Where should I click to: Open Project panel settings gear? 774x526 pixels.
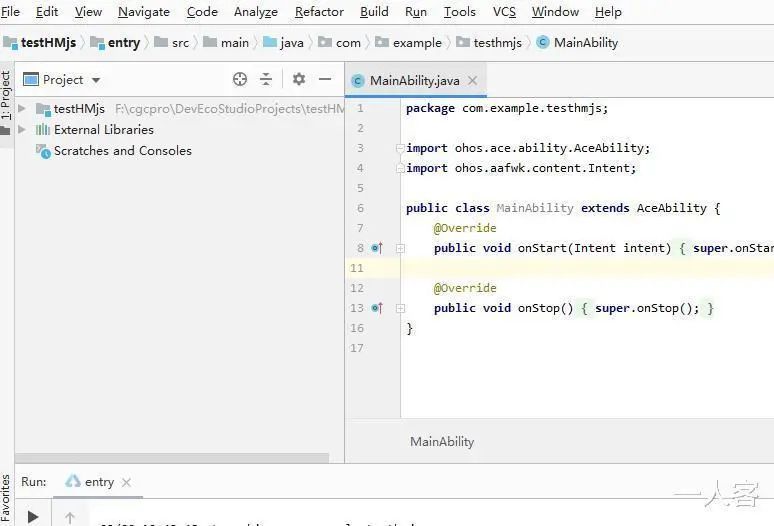[x=299, y=79]
